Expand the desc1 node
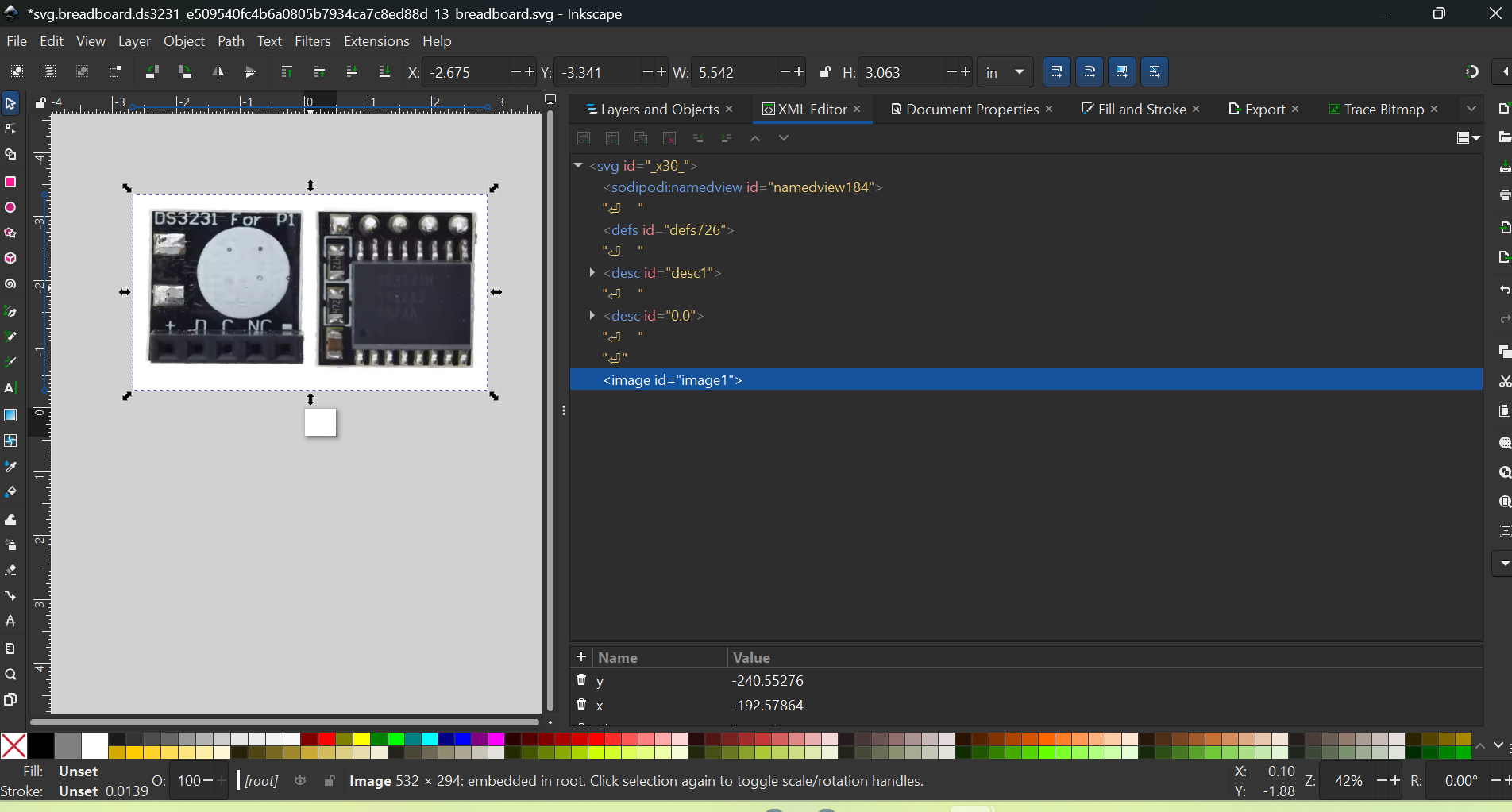The width and height of the screenshot is (1512, 812). click(x=592, y=272)
